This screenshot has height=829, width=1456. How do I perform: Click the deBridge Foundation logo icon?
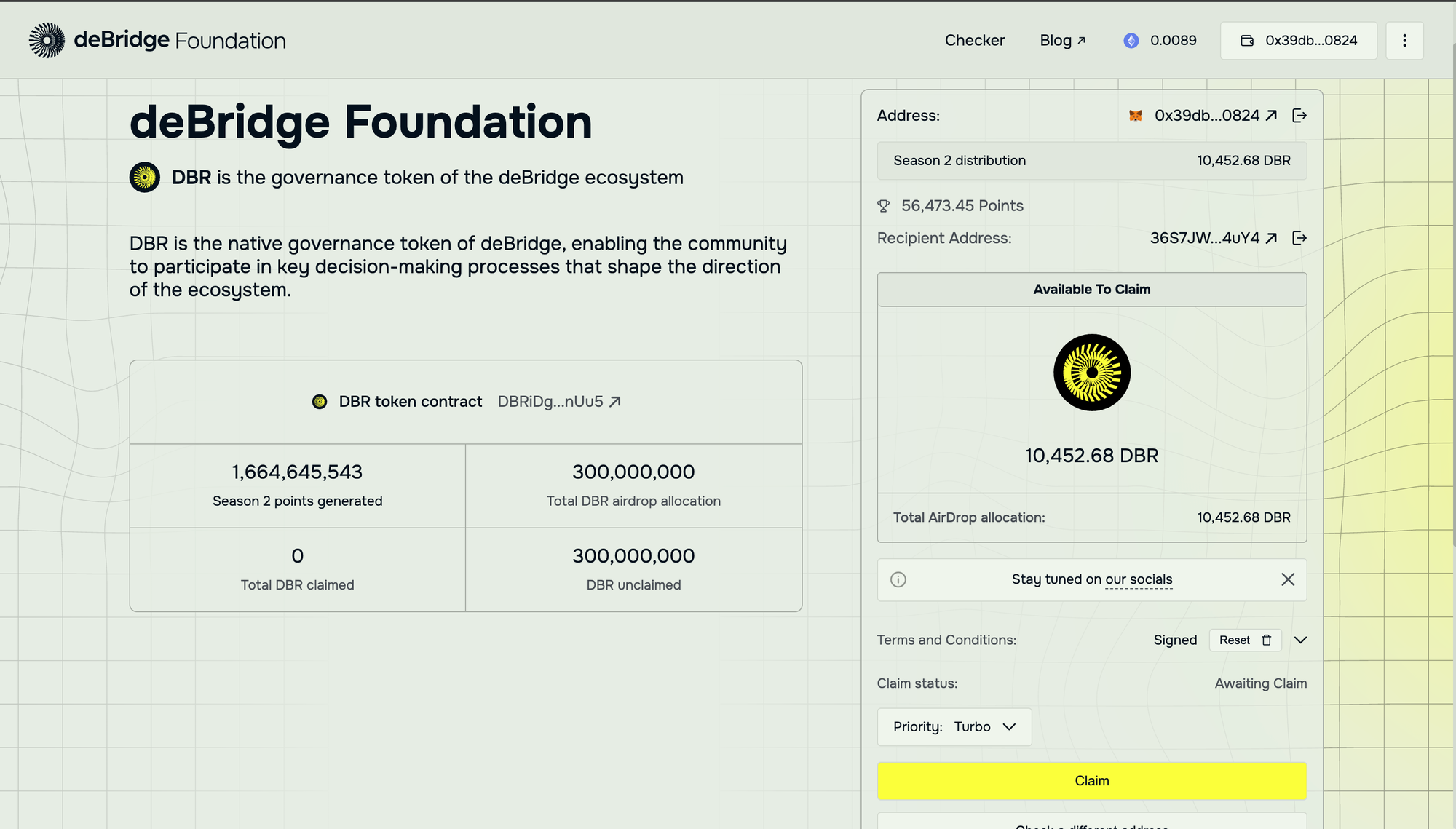point(47,40)
